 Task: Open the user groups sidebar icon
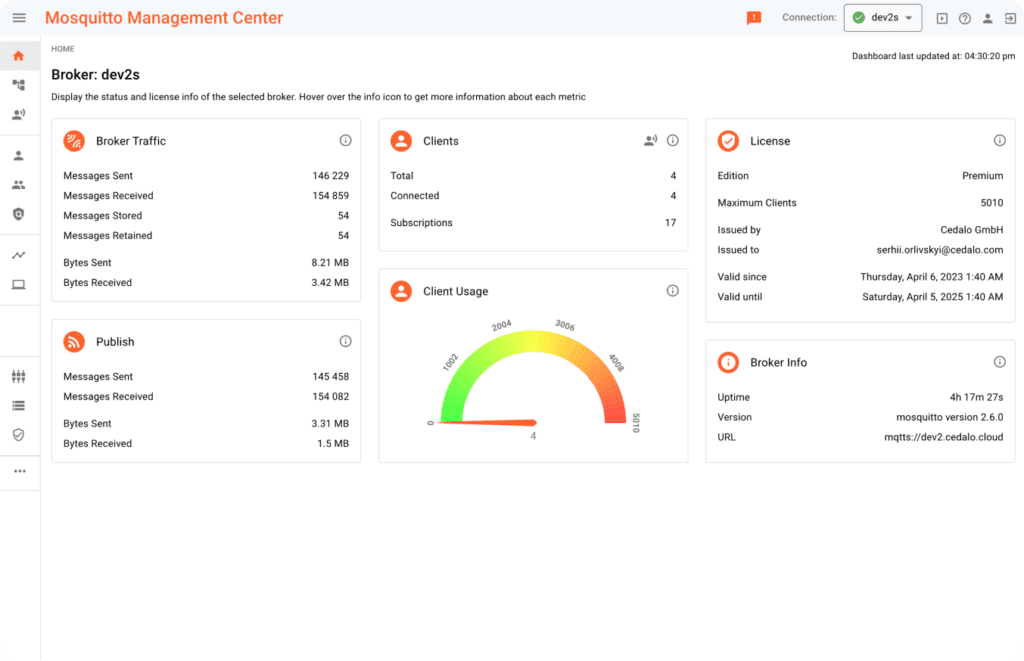click(20, 185)
